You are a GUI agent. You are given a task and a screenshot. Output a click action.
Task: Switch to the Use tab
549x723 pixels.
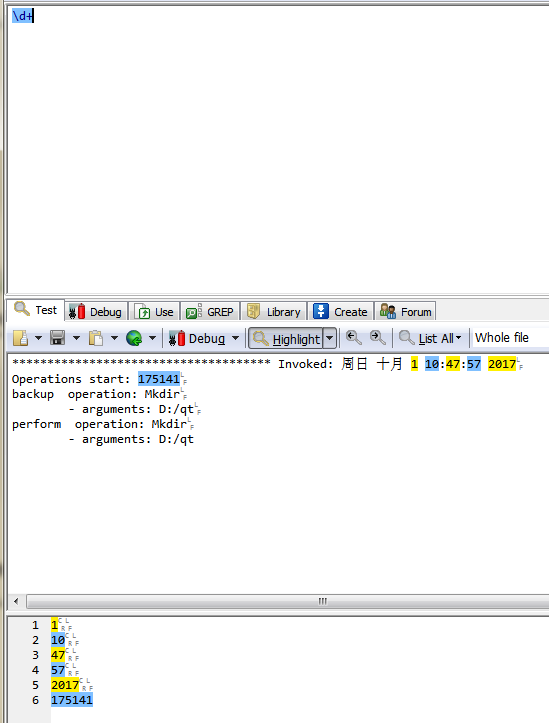(x=154, y=312)
